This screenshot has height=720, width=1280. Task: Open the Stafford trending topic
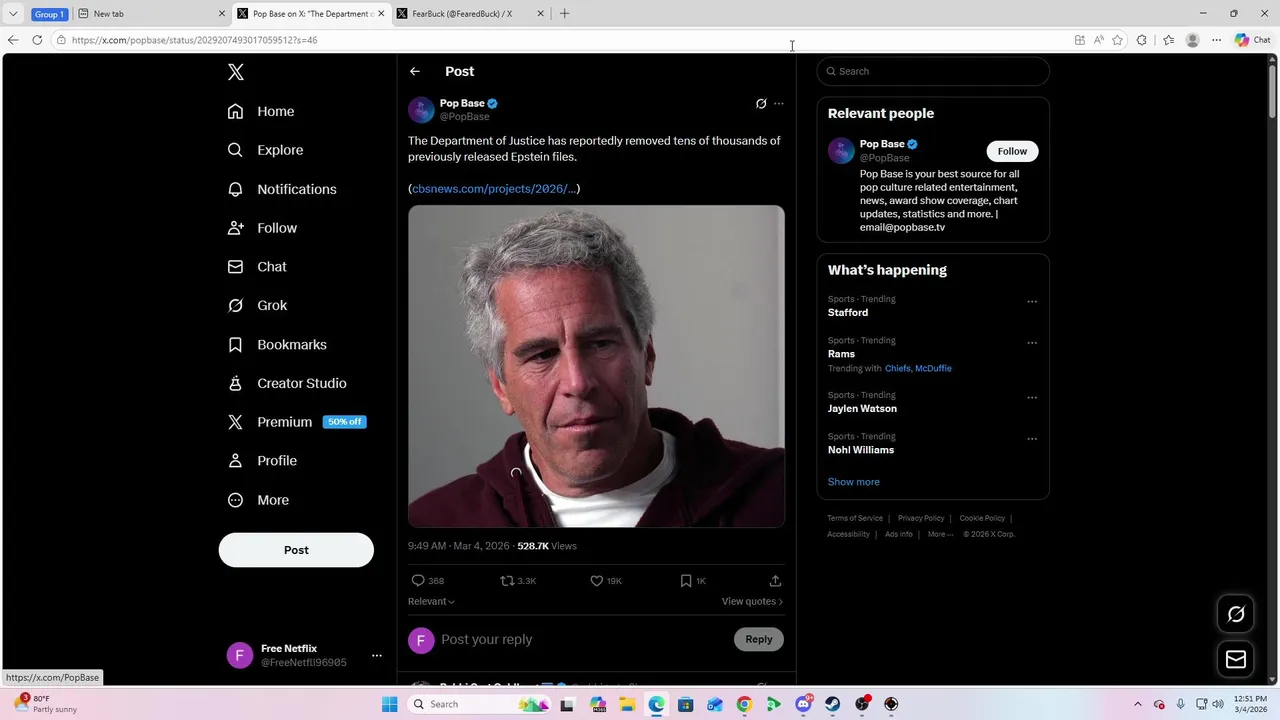(x=848, y=313)
